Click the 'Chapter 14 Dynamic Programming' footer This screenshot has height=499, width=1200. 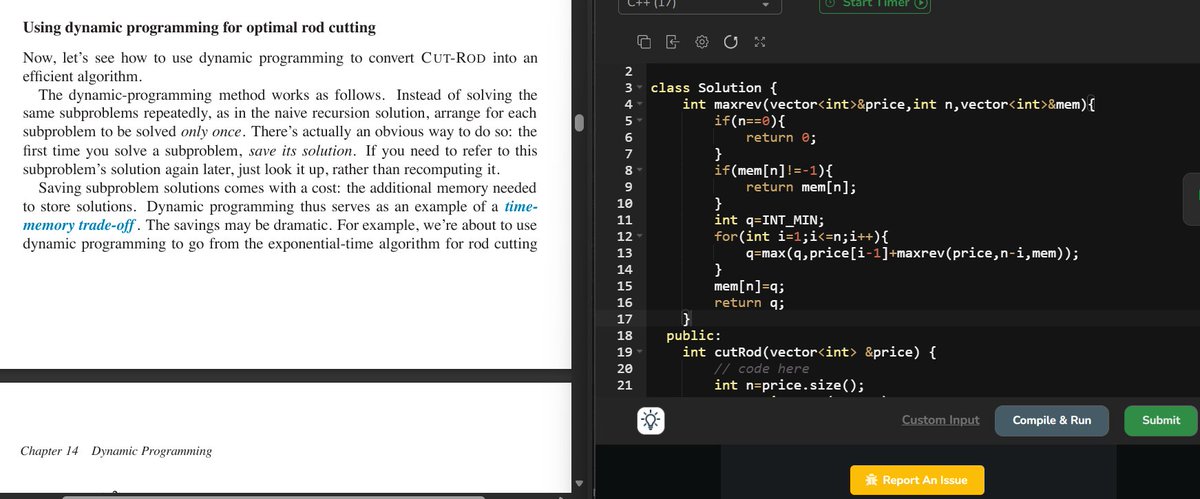tap(116, 451)
